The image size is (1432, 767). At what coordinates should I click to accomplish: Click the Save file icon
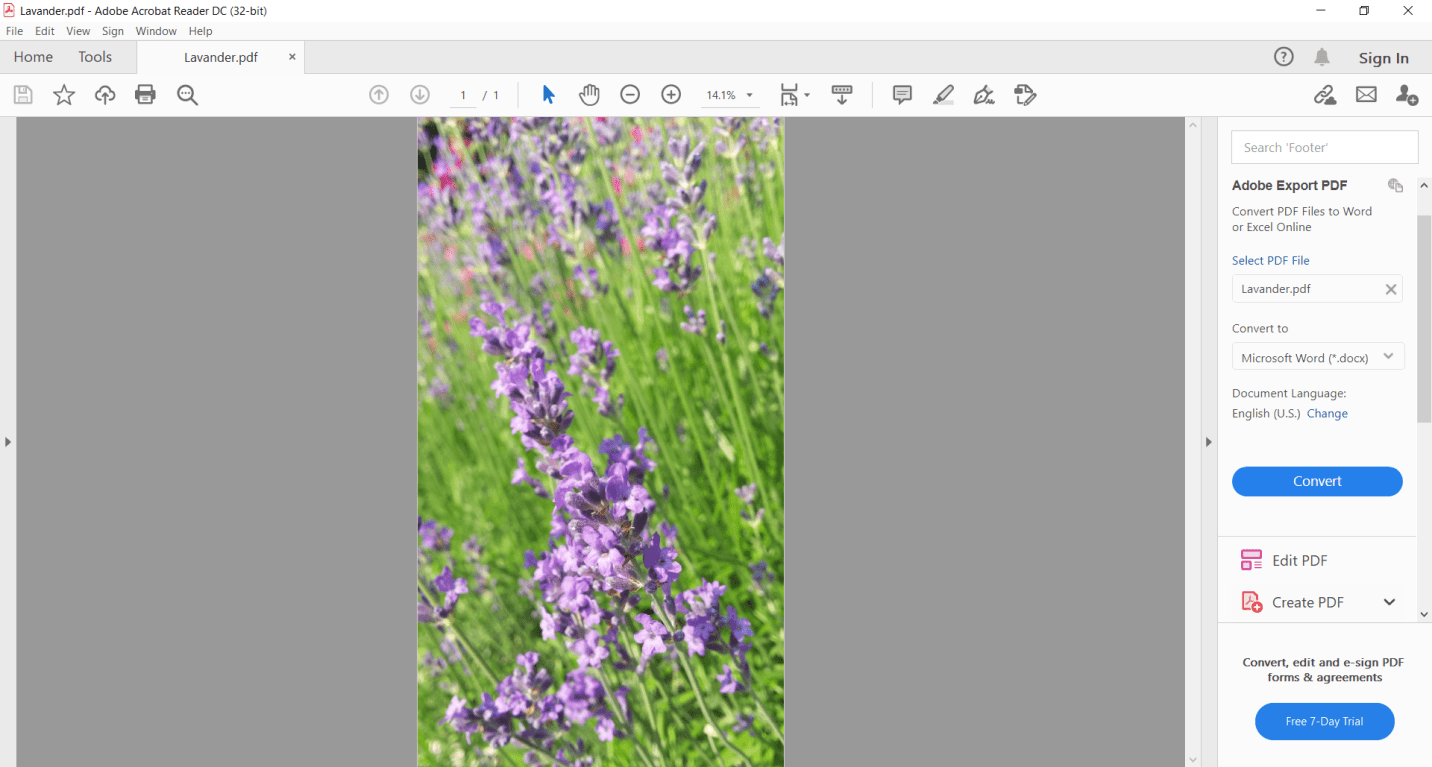click(x=23, y=95)
